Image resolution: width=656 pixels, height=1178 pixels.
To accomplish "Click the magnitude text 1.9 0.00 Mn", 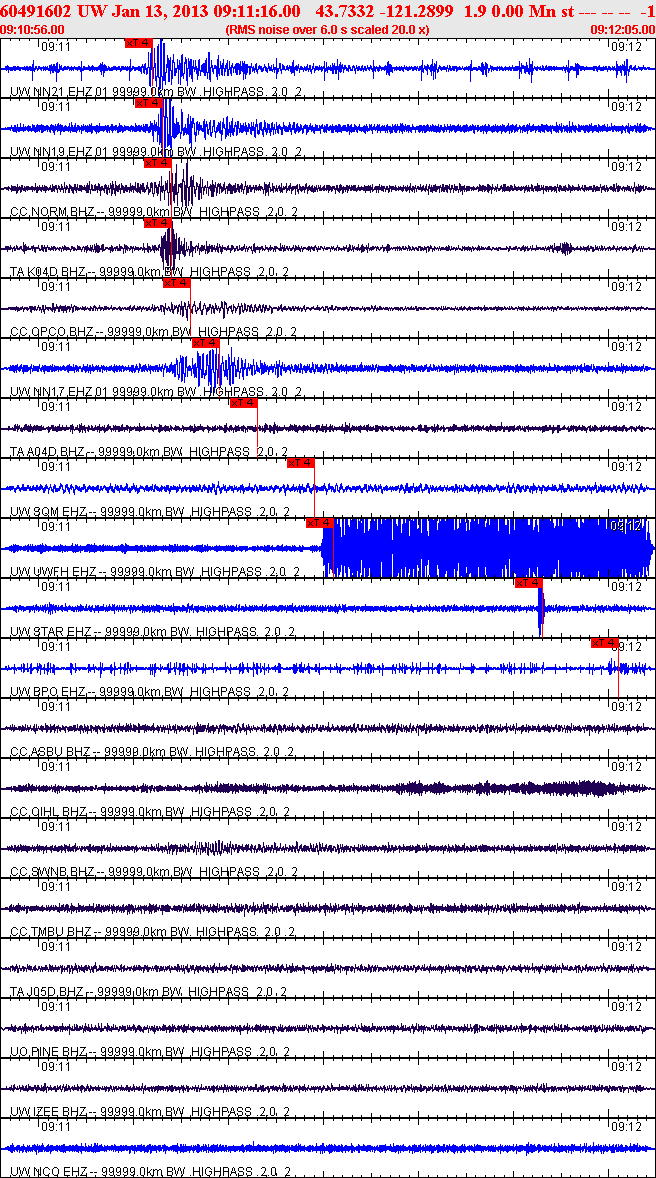I will 508,11.
